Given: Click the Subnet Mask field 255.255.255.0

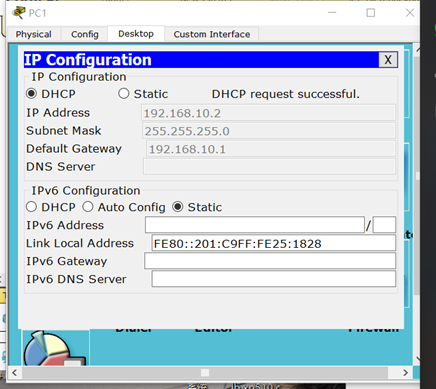Looking at the screenshot, I should coord(269,131).
